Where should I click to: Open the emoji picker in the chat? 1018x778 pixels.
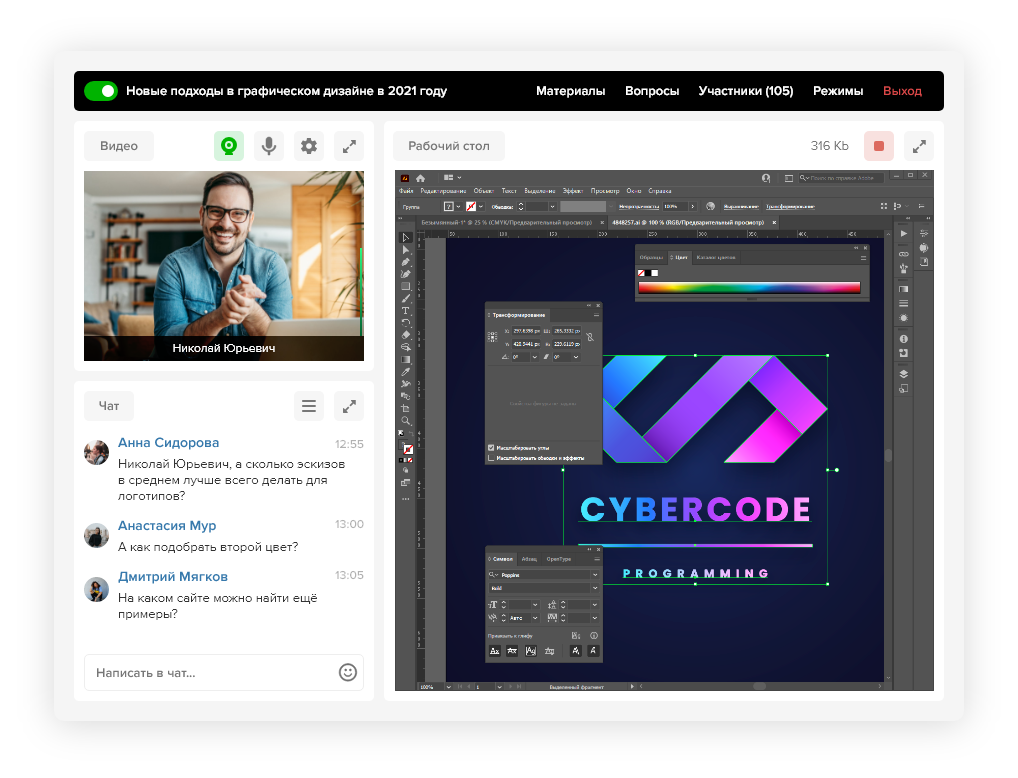click(x=348, y=673)
